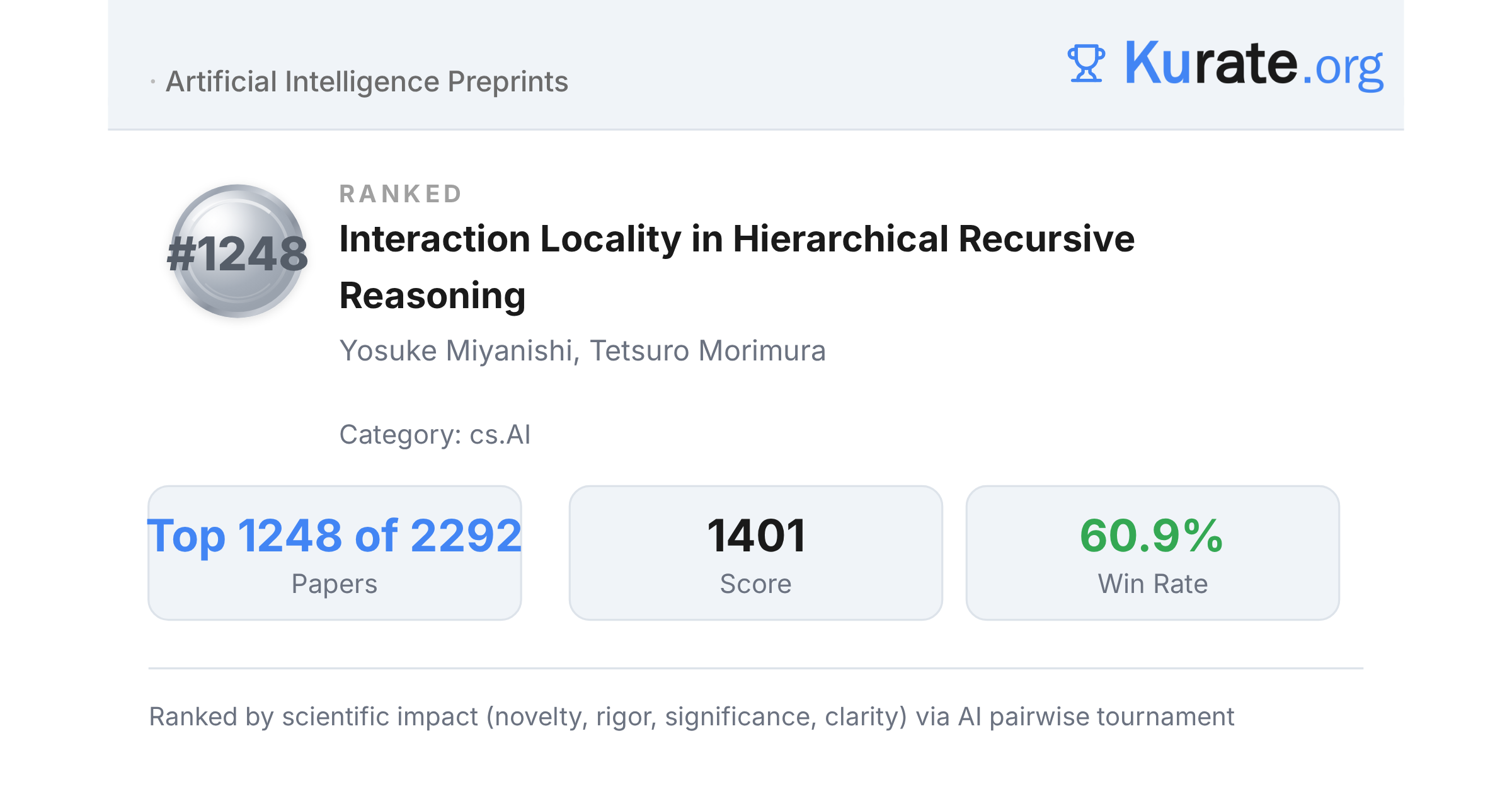Click the Win Rate caption text
1512x794 pixels.
coord(1152,584)
